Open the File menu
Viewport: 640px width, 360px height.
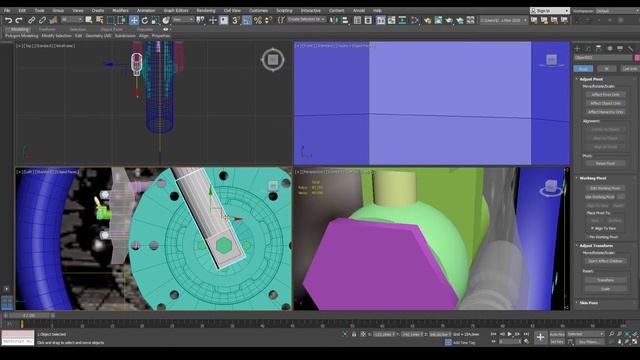[7, 11]
